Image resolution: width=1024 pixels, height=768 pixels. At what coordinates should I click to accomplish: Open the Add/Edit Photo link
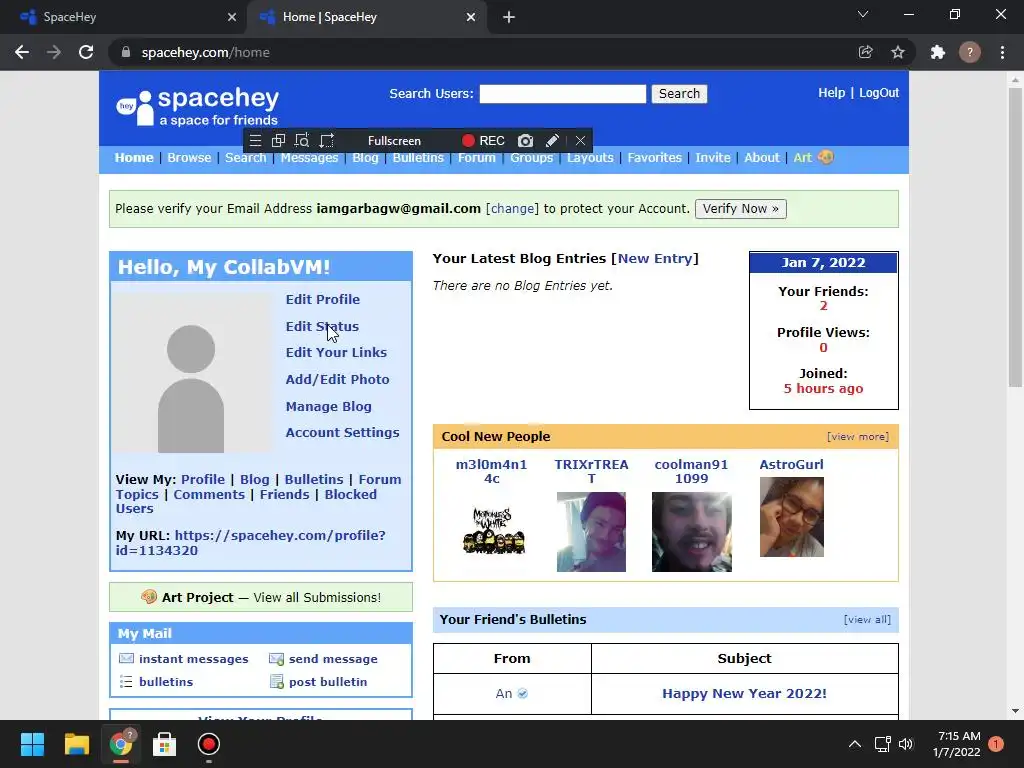point(337,379)
